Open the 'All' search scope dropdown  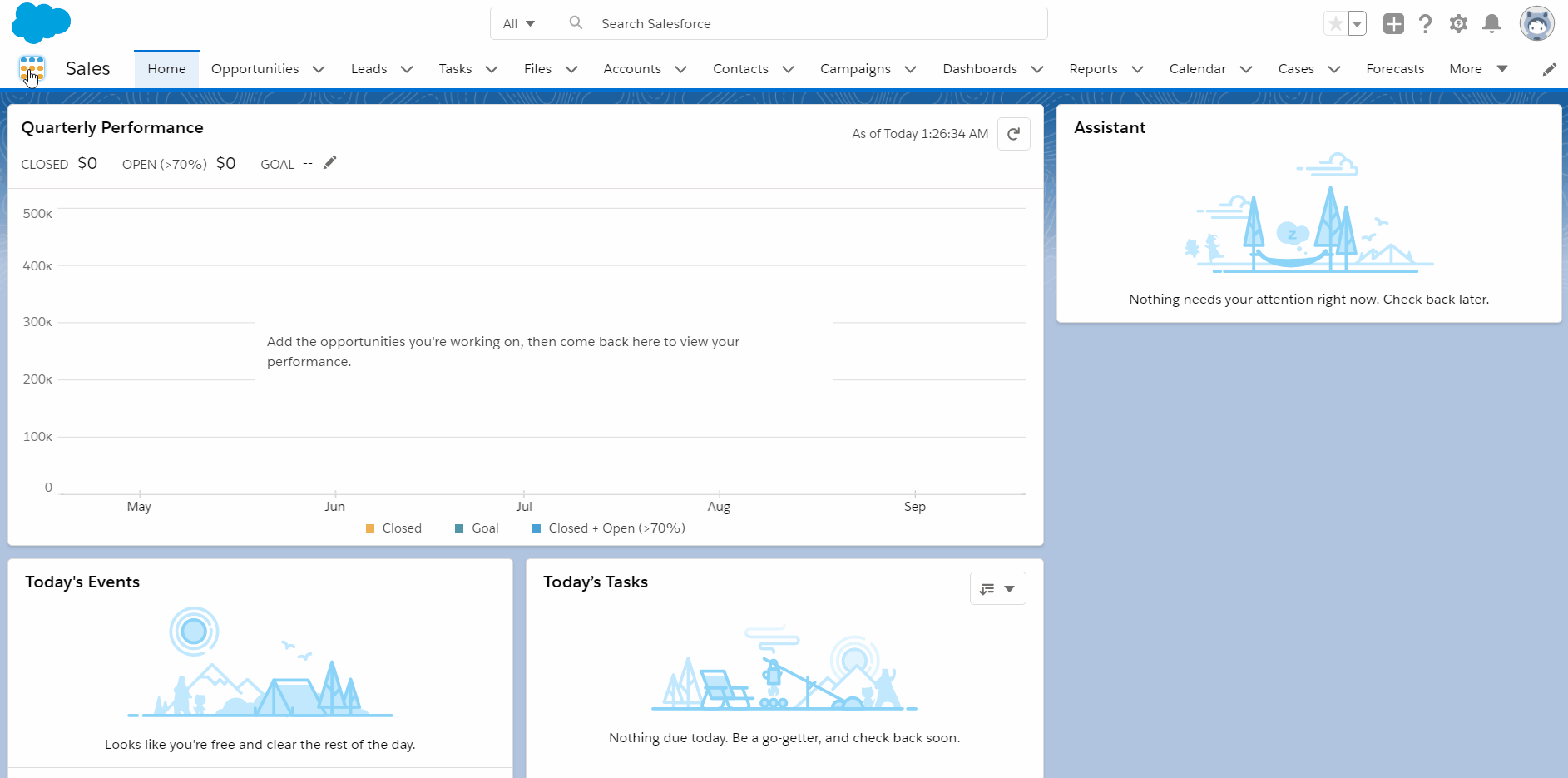point(518,24)
